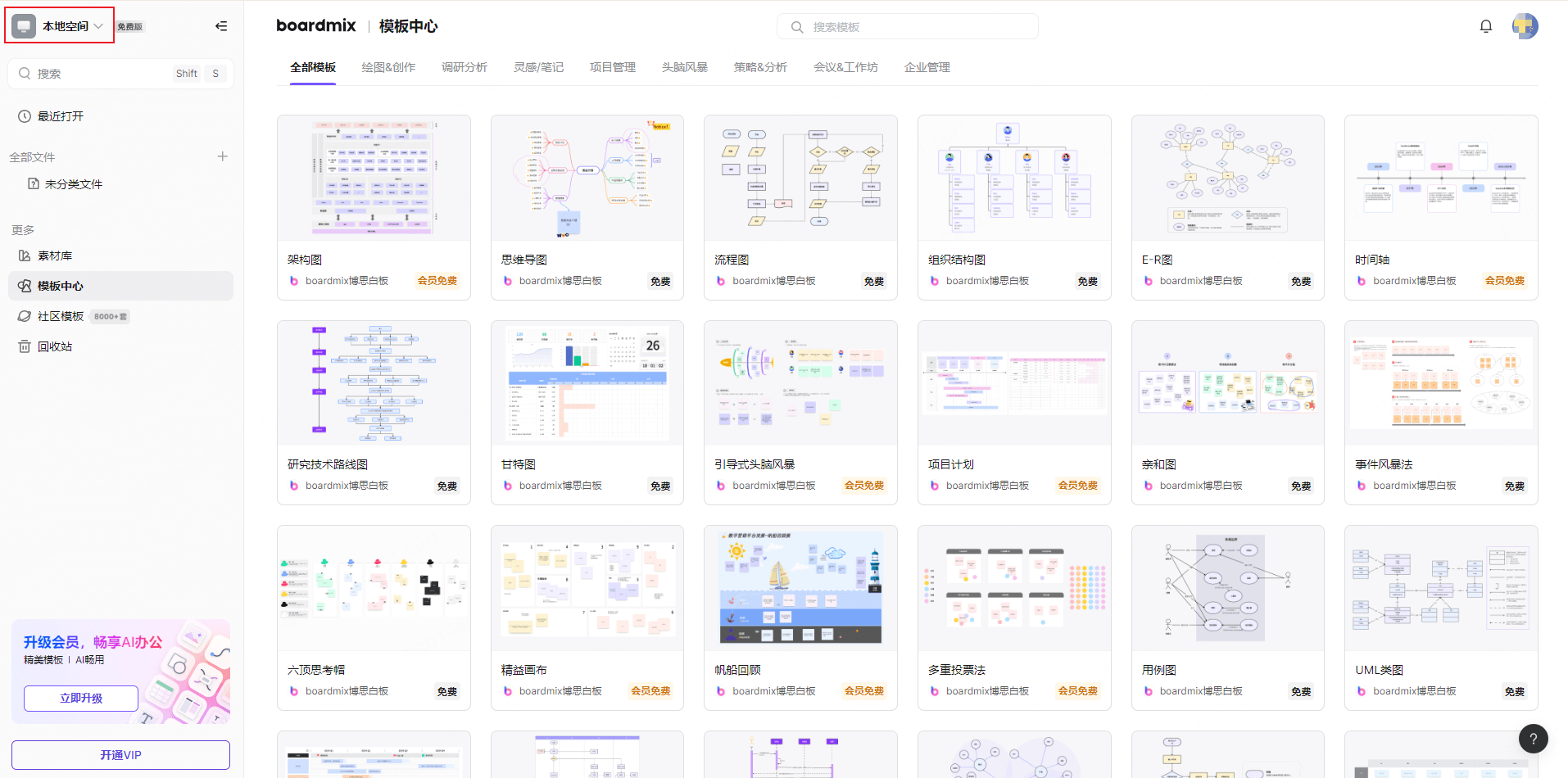Open user profile avatar menu
Screen dimensions: 1568x778
point(1525,26)
